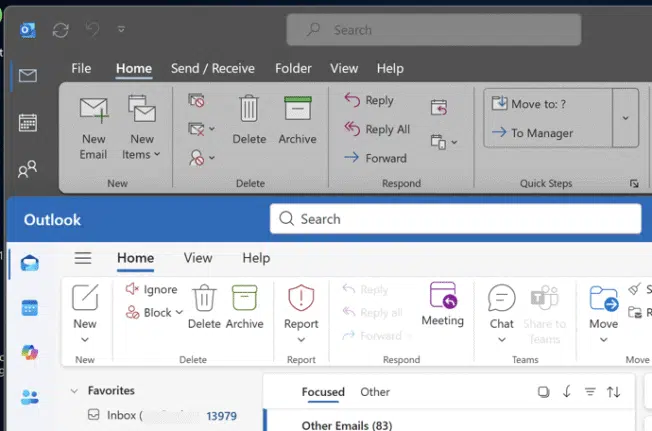Image resolution: width=652 pixels, height=431 pixels.
Task: Select the 'To Manager' quick step
Action: pos(532,133)
